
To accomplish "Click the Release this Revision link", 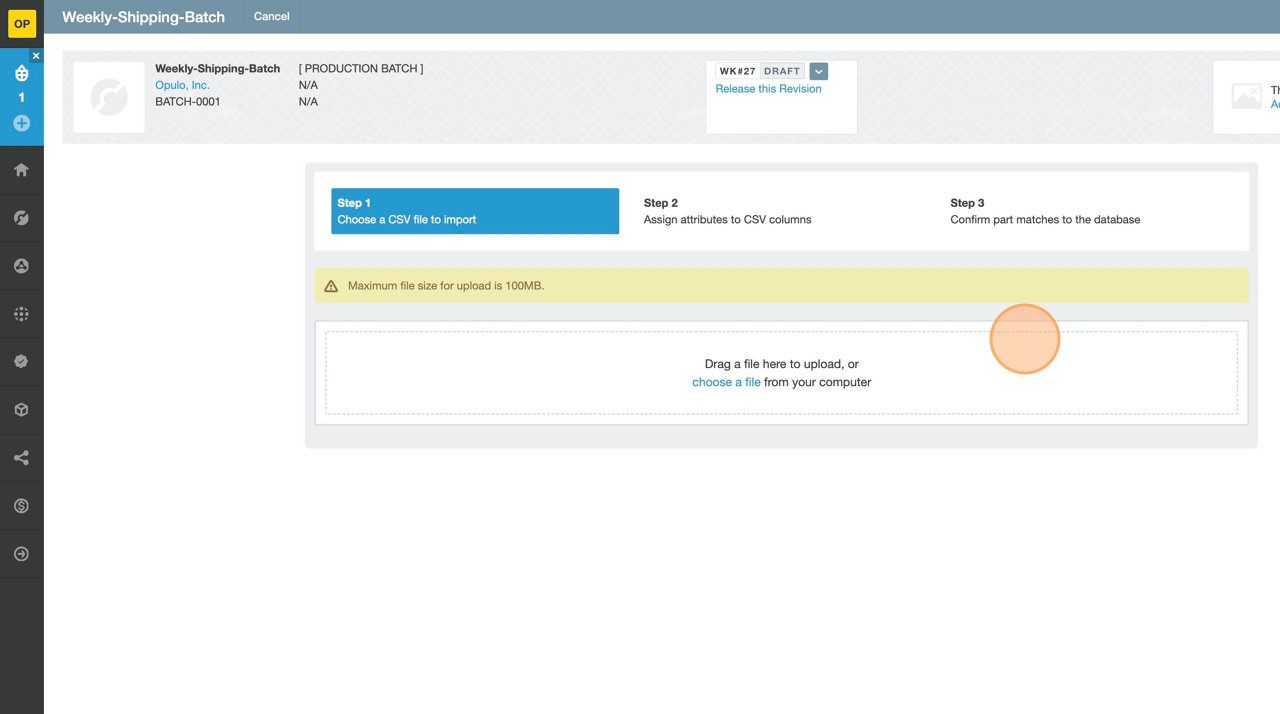I will [x=768, y=89].
